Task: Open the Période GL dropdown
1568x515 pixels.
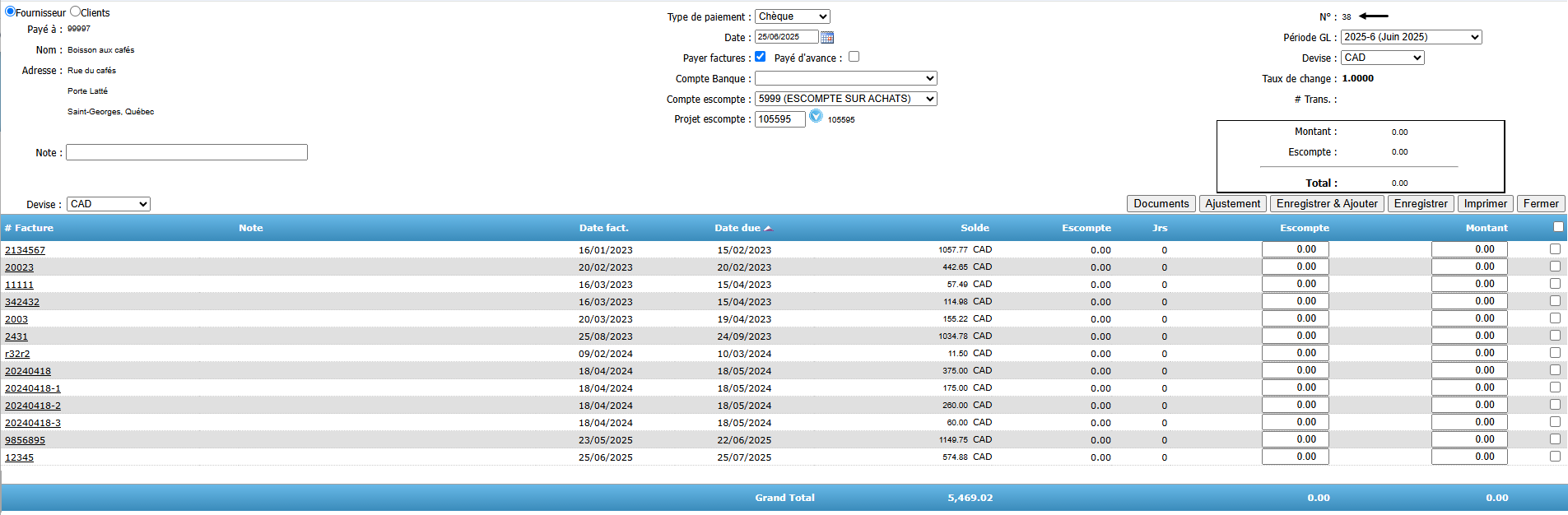Action: pos(1411,37)
